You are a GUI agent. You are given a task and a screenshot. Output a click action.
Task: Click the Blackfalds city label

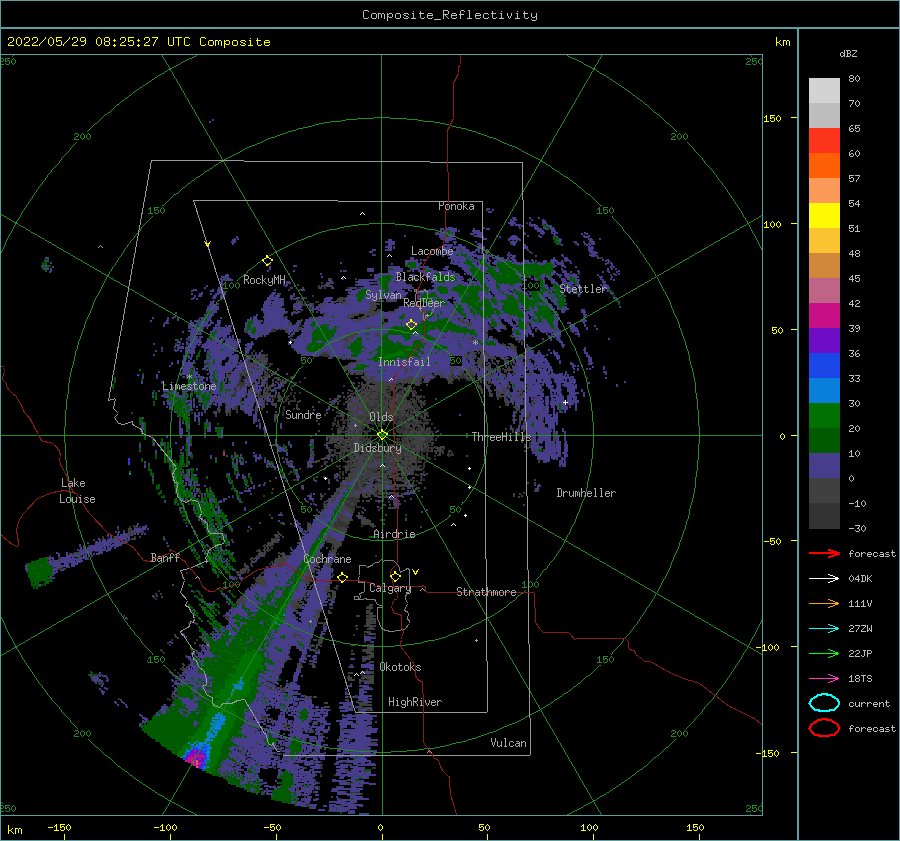point(425,277)
